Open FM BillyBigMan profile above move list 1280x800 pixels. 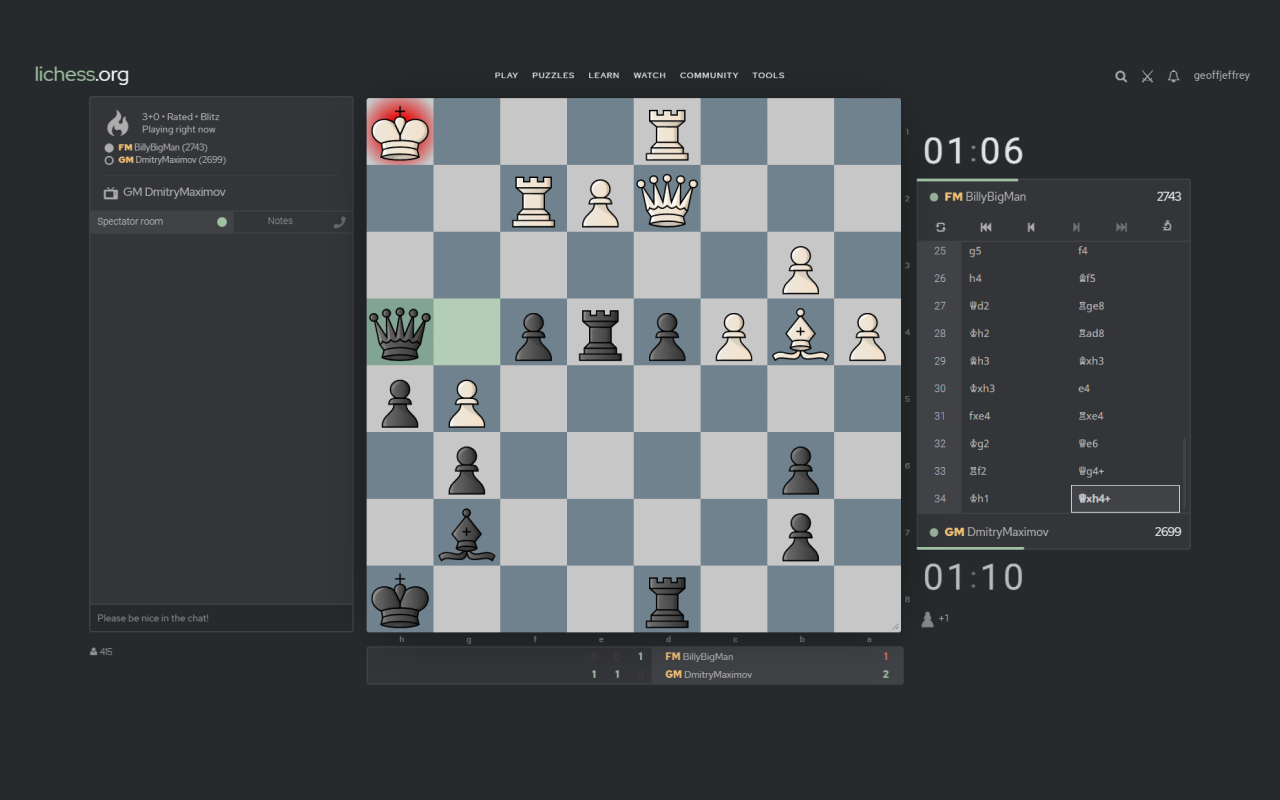985,197
